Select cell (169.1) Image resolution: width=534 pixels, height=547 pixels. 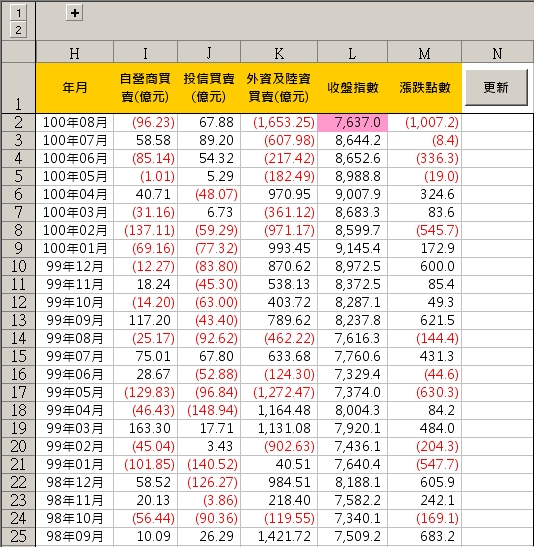click(424, 518)
